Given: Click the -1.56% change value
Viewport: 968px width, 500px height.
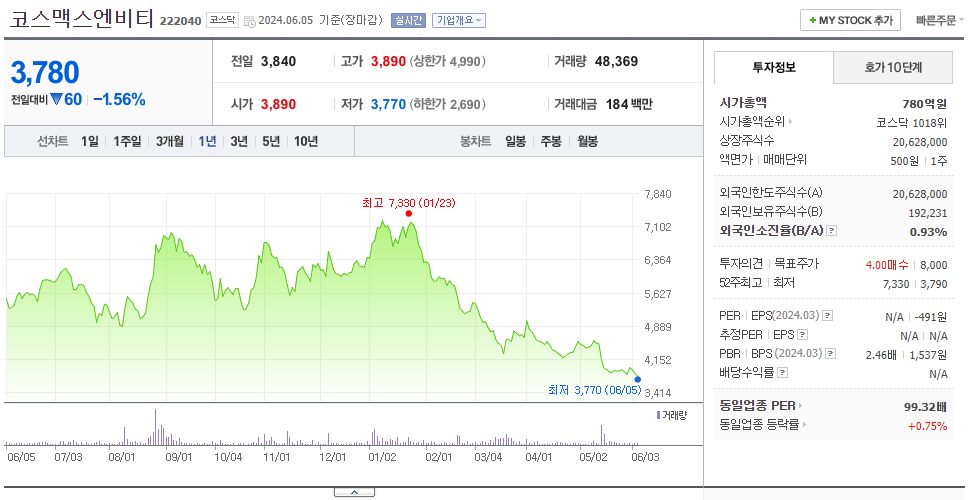Looking at the screenshot, I should (119, 99).
